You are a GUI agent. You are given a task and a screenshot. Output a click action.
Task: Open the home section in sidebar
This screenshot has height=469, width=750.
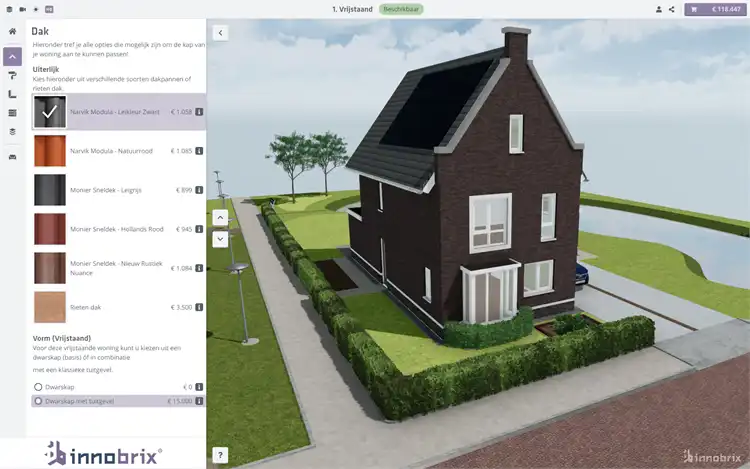point(12,31)
